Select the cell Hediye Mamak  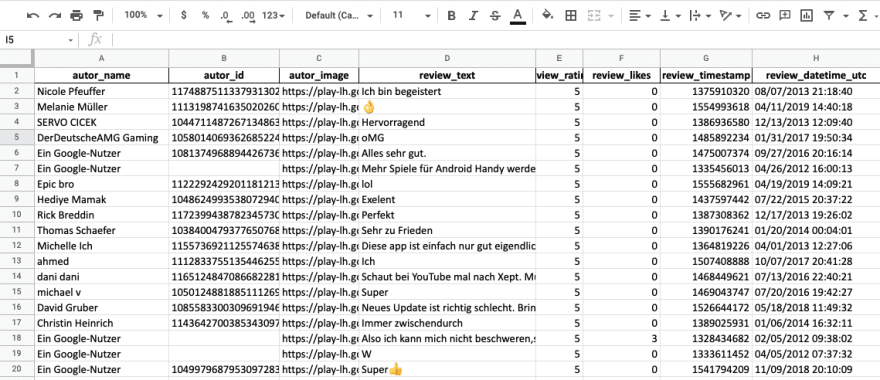101,199
